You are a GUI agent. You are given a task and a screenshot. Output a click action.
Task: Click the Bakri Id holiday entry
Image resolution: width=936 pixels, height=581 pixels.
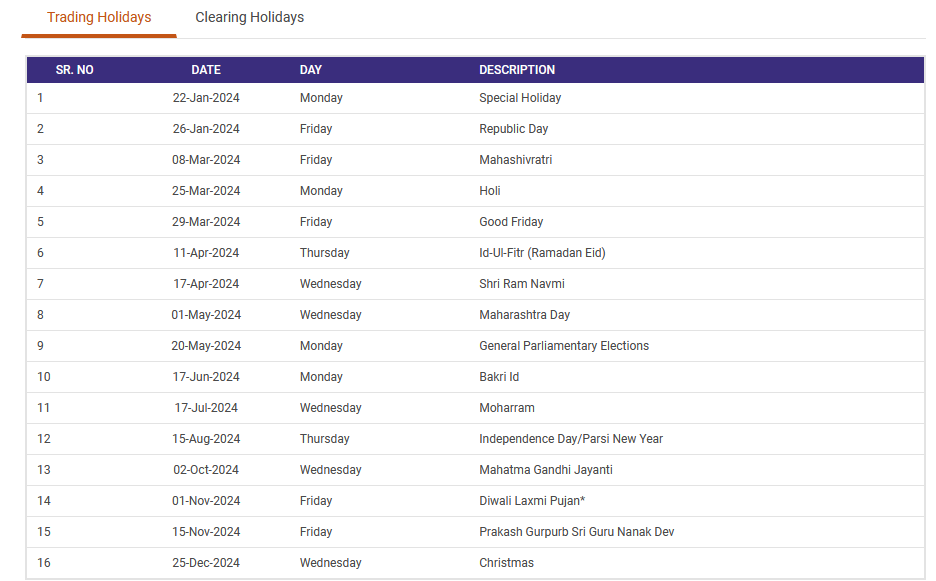coord(499,376)
